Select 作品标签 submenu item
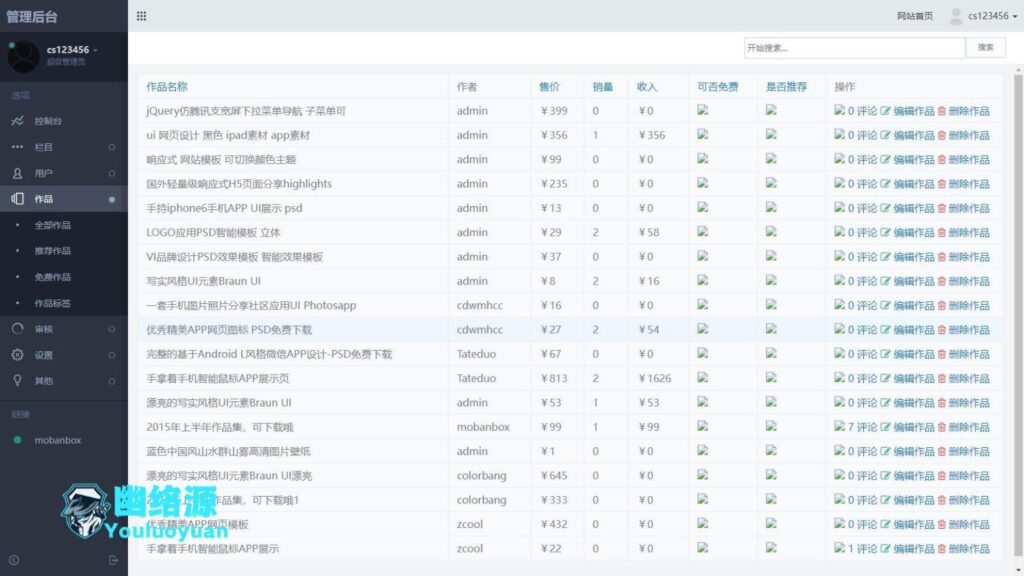Viewport: 1024px width, 576px height. click(52, 303)
